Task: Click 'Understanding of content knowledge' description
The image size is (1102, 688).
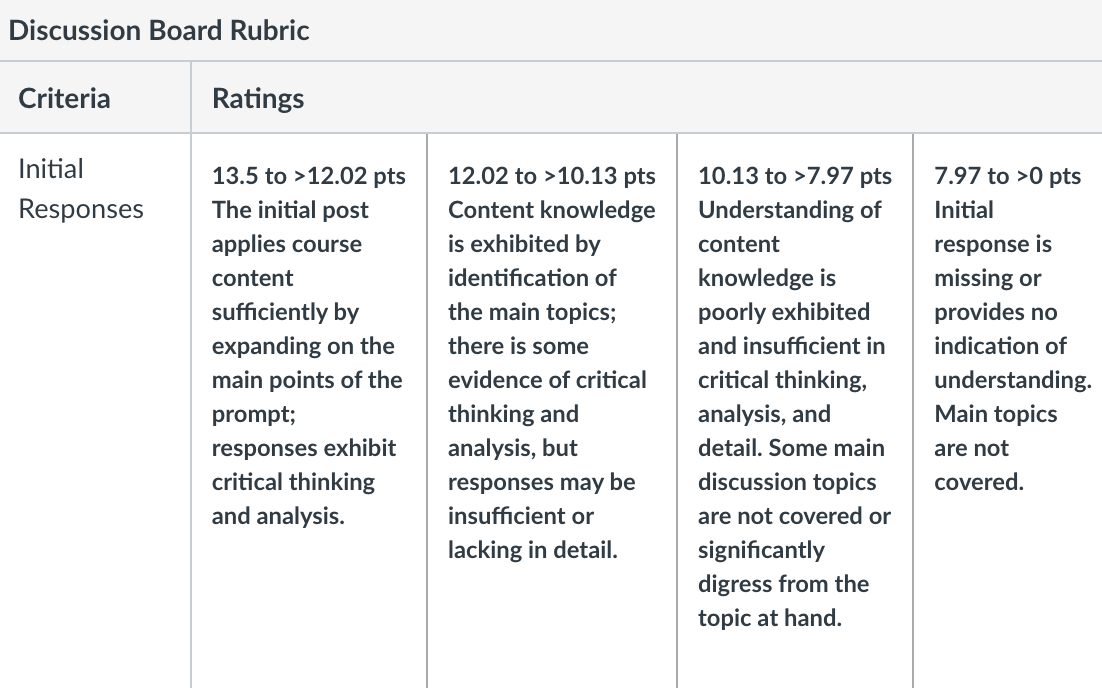Action: (789, 244)
